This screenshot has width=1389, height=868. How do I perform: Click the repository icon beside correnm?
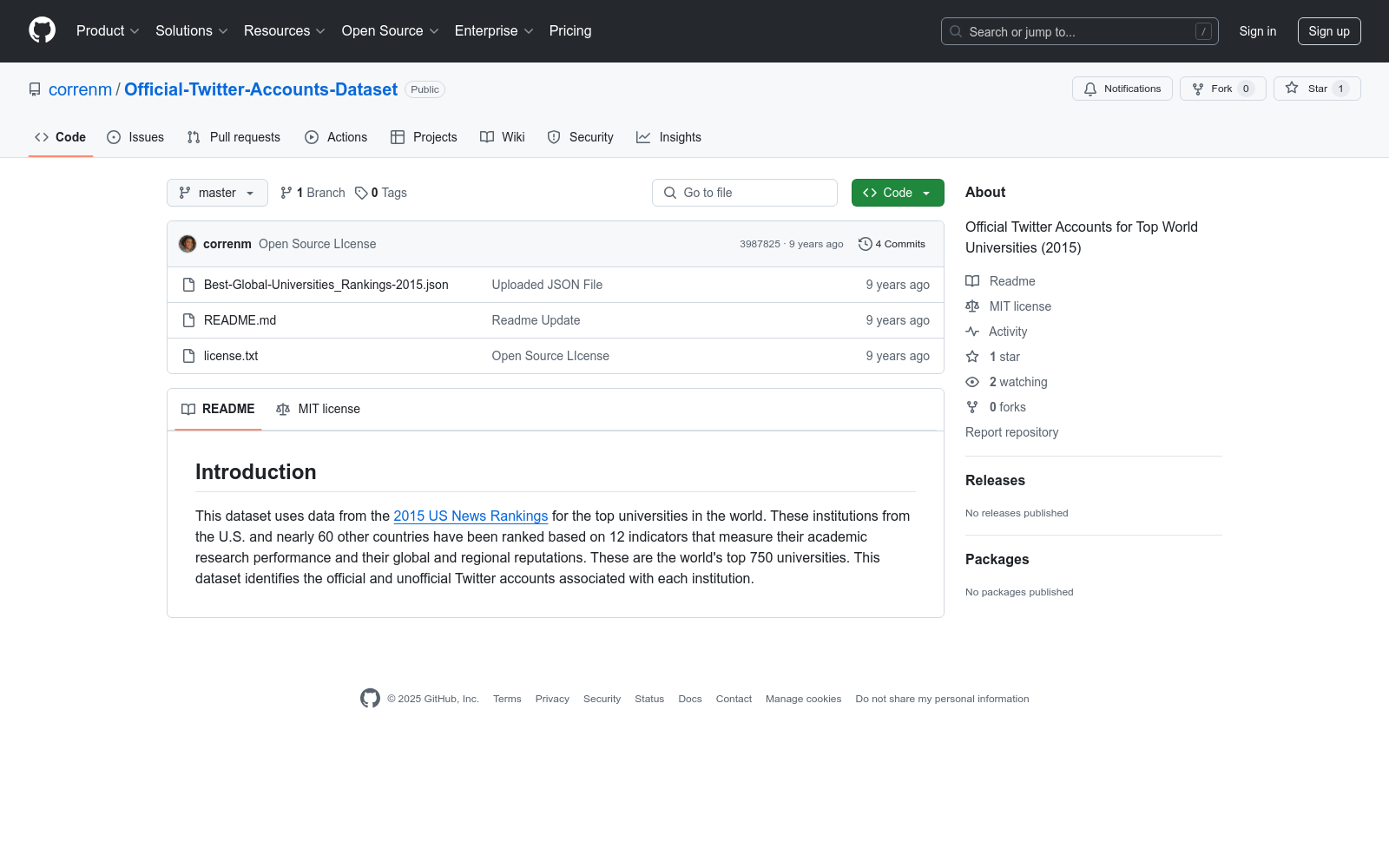pyautogui.click(x=35, y=89)
